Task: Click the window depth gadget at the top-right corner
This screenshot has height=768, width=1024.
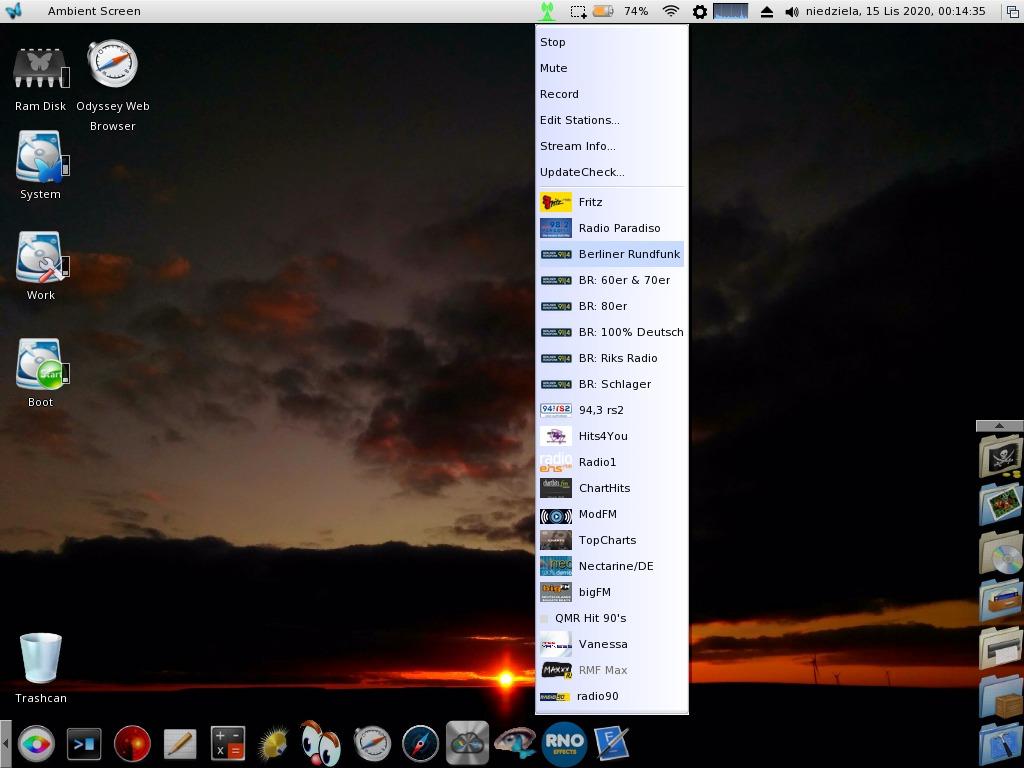Action: coord(1012,11)
